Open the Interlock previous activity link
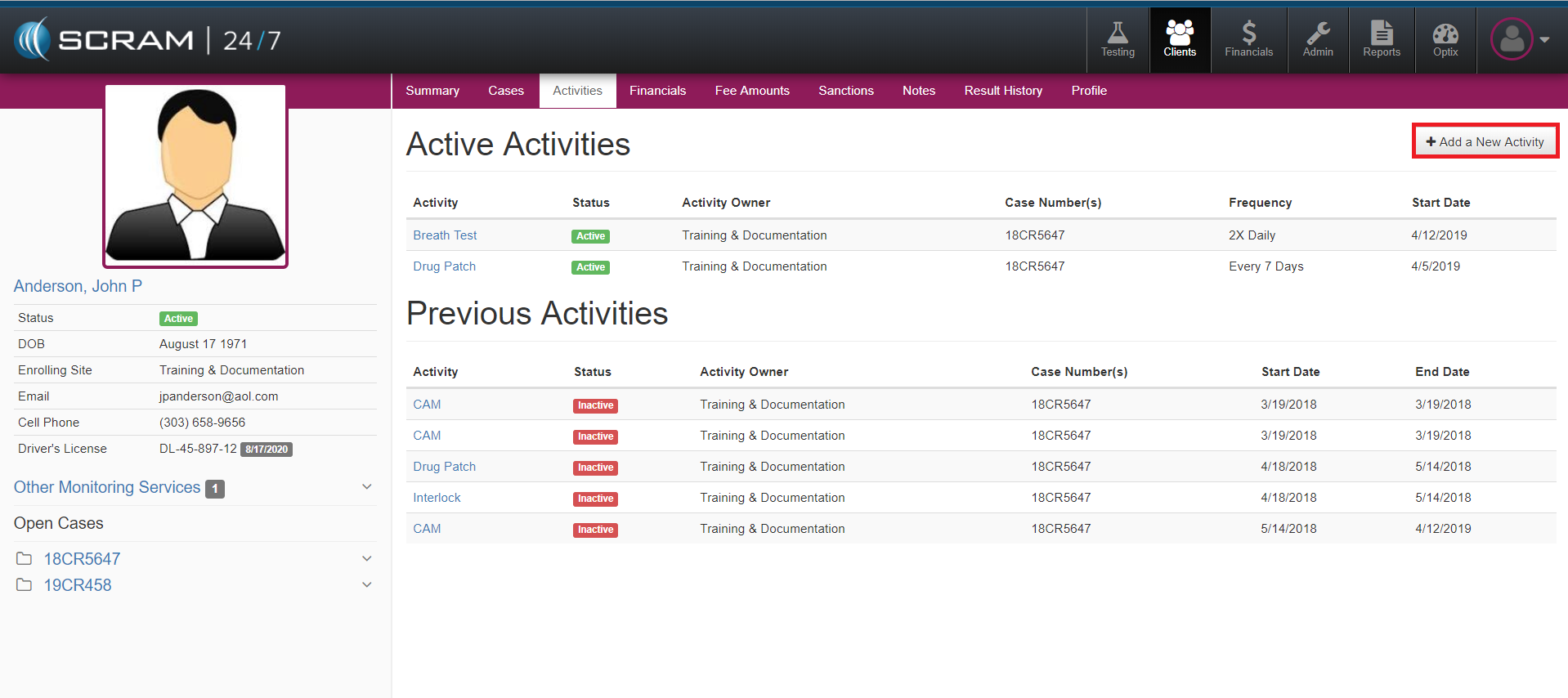 tap(437, 498)
